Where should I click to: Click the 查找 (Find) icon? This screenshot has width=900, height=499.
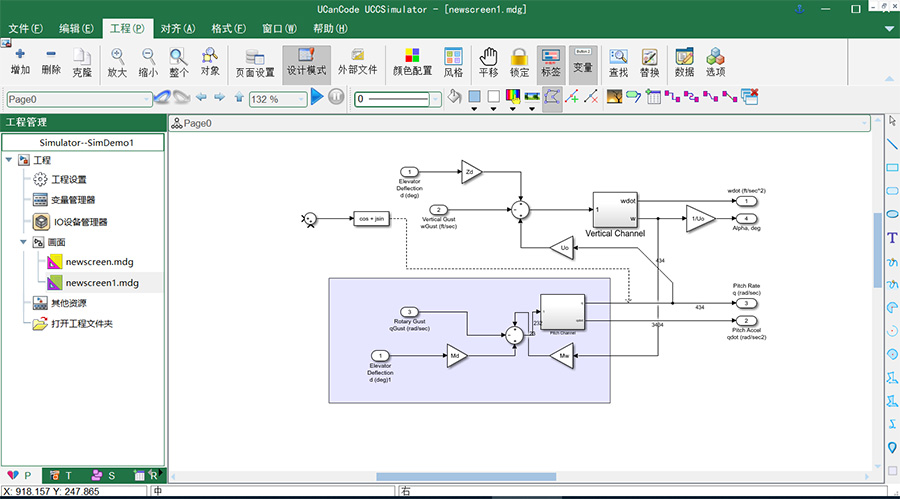[x=618, y=62]
